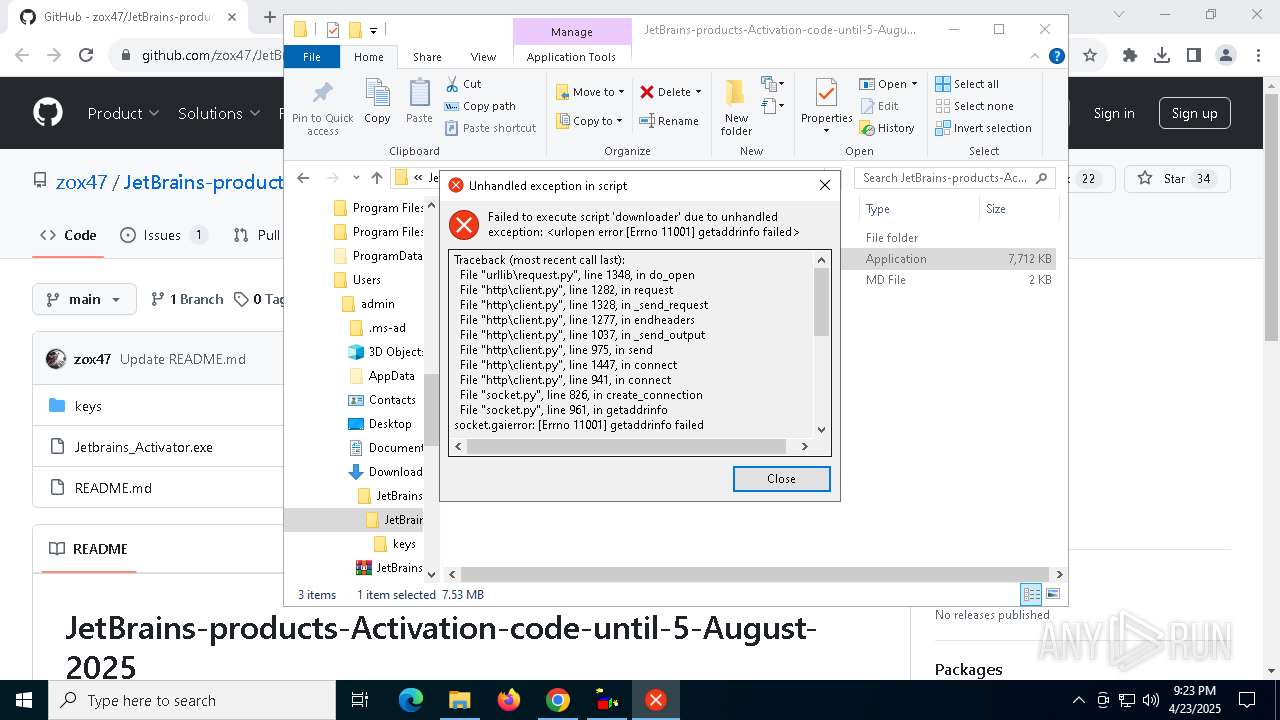The height and width of the screenshot is (720, 1280).
Task: Select ProgramData in the navigation tree
Action: click(378, 256)
